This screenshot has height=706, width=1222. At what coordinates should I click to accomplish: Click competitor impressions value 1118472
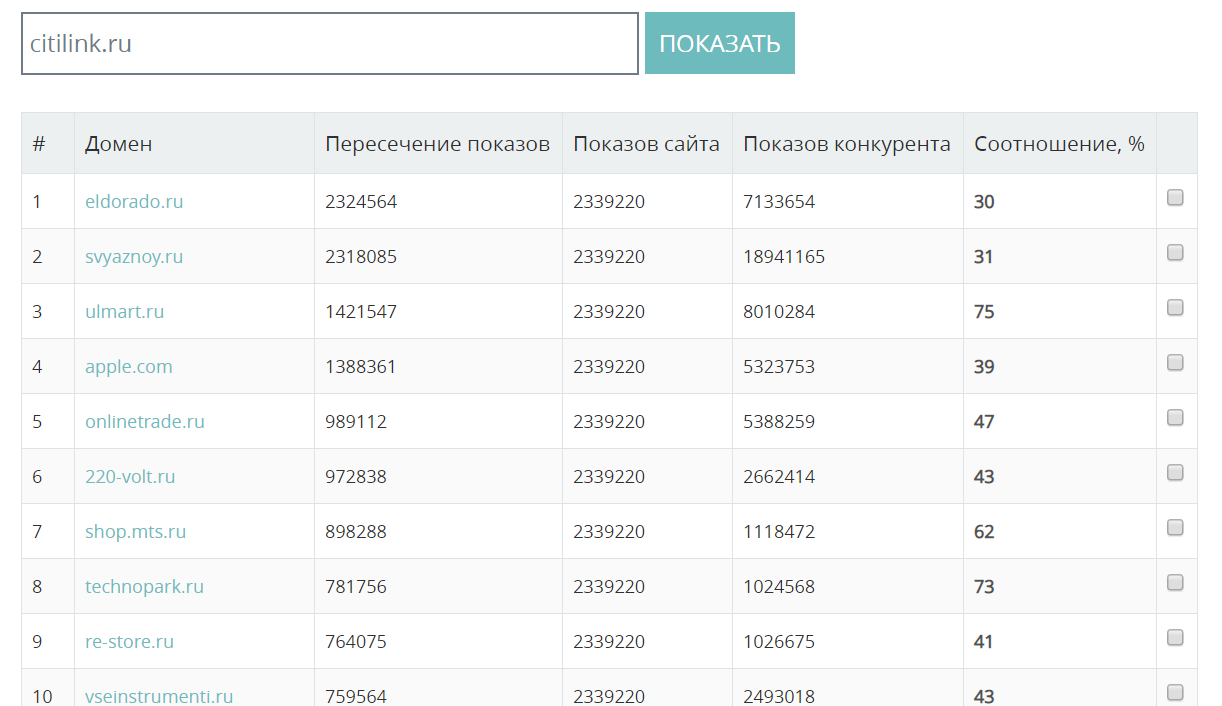[x=779, y=531]
